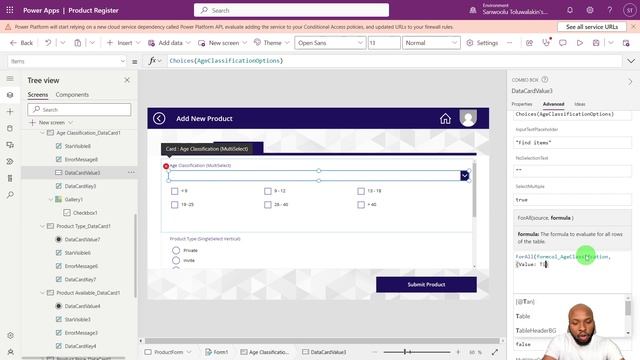Open the Insert plus icon in sidebar

pos(10,111)
